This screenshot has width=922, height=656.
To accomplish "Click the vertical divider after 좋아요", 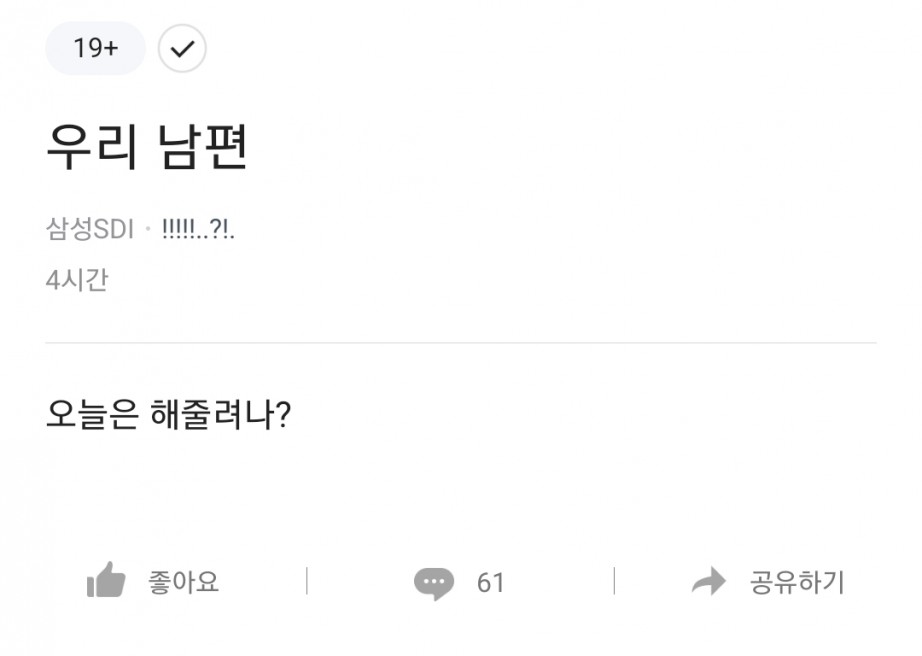I will pyautogui.click(x=306, y=582).
